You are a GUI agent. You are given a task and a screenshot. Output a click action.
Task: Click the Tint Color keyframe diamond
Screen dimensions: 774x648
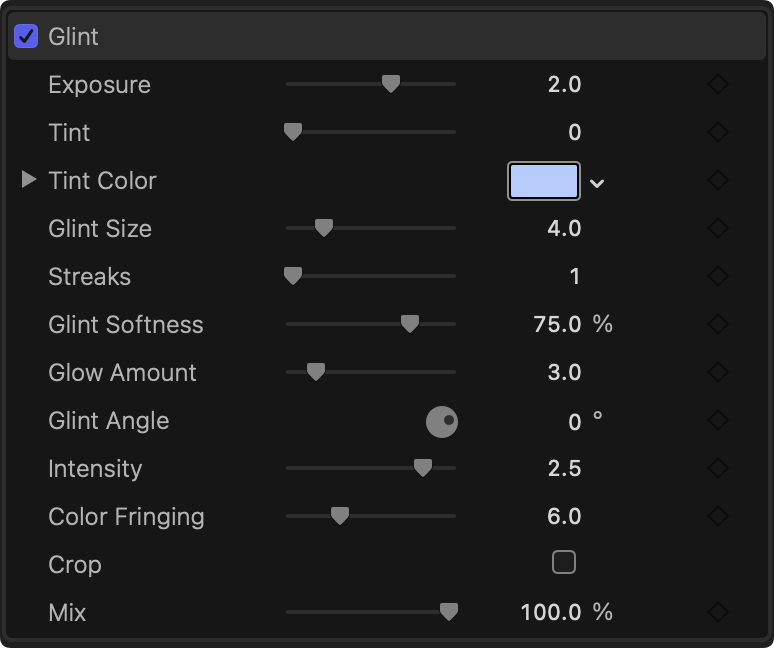(717, 181)
